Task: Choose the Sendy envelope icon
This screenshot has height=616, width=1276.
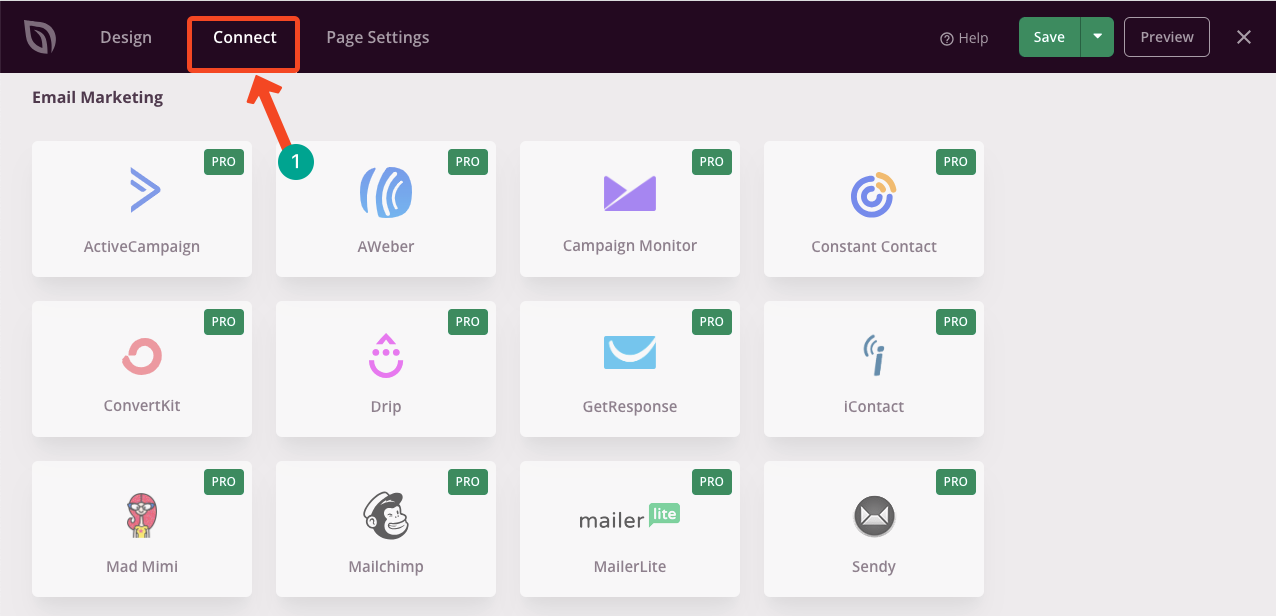Action: click(874, 517)
